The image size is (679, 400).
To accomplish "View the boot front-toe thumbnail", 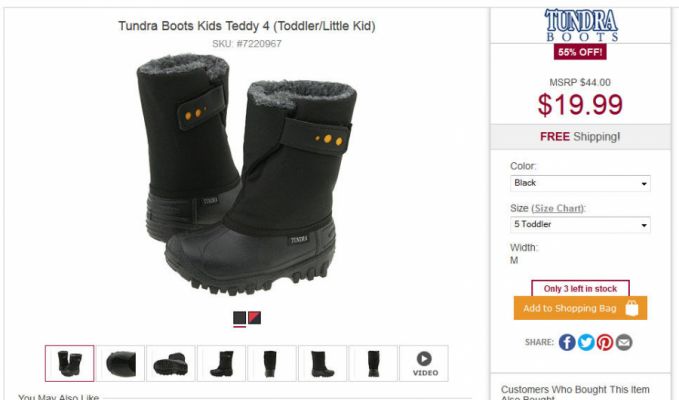I will 120,363.
